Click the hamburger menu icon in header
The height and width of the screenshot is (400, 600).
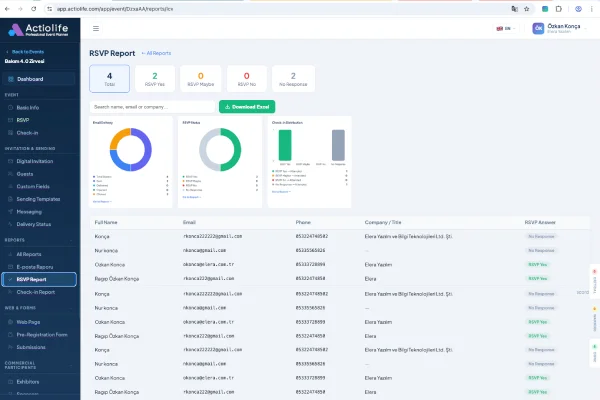click(x=96, y=29)
